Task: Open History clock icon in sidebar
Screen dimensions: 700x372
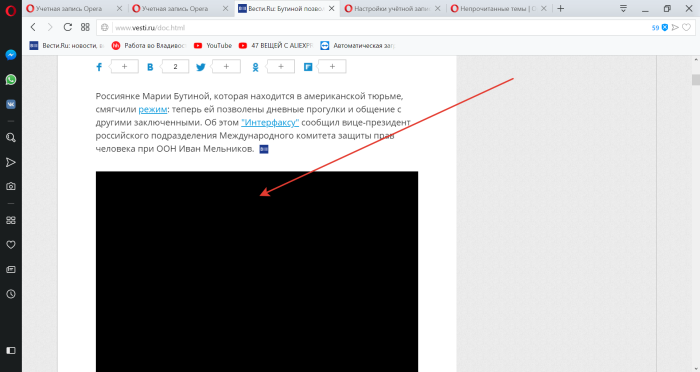Action: tap(11, 294)
